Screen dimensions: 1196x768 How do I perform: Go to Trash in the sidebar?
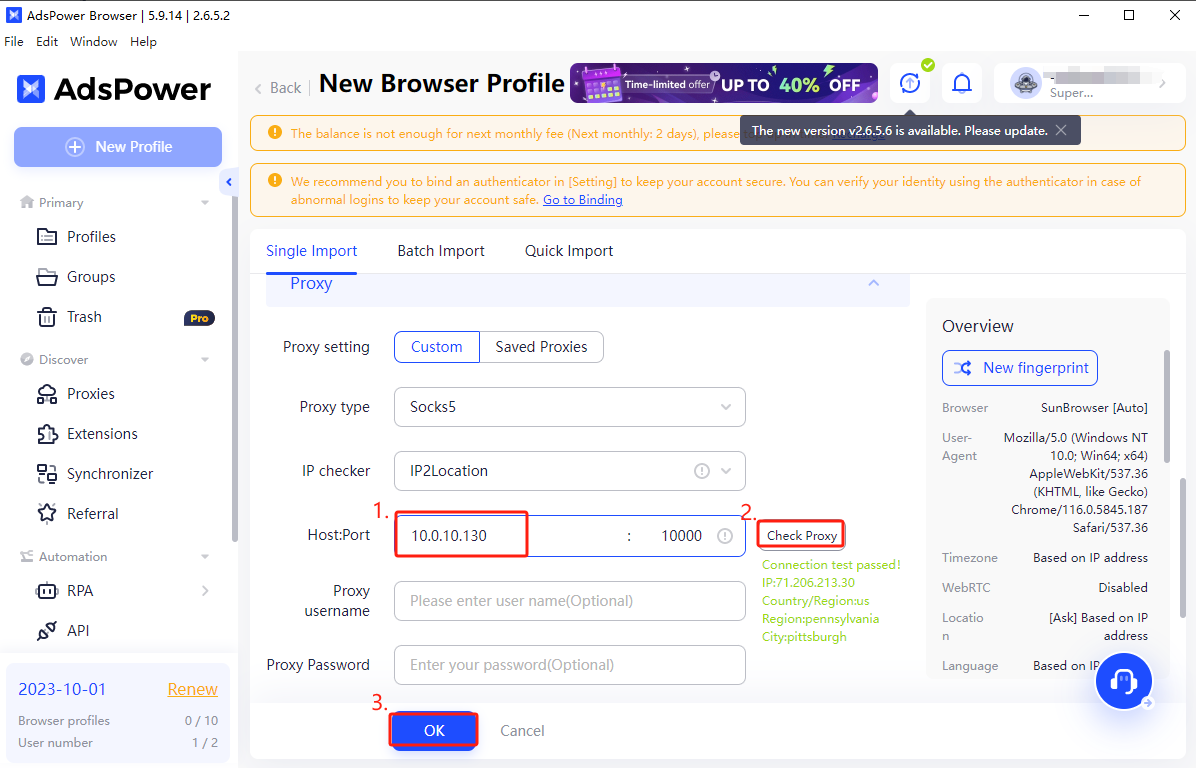pyautogui.click(x=84, y=317)
